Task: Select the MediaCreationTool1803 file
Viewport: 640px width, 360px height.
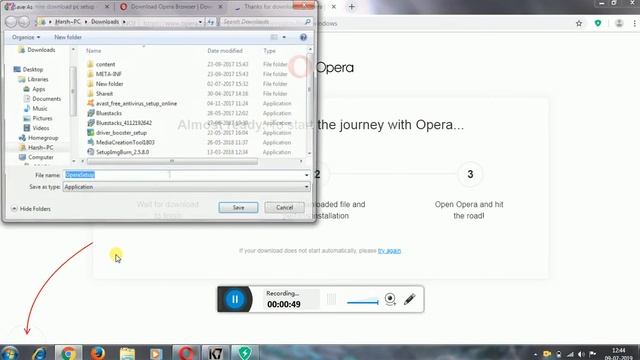Action: coord(121,142)
